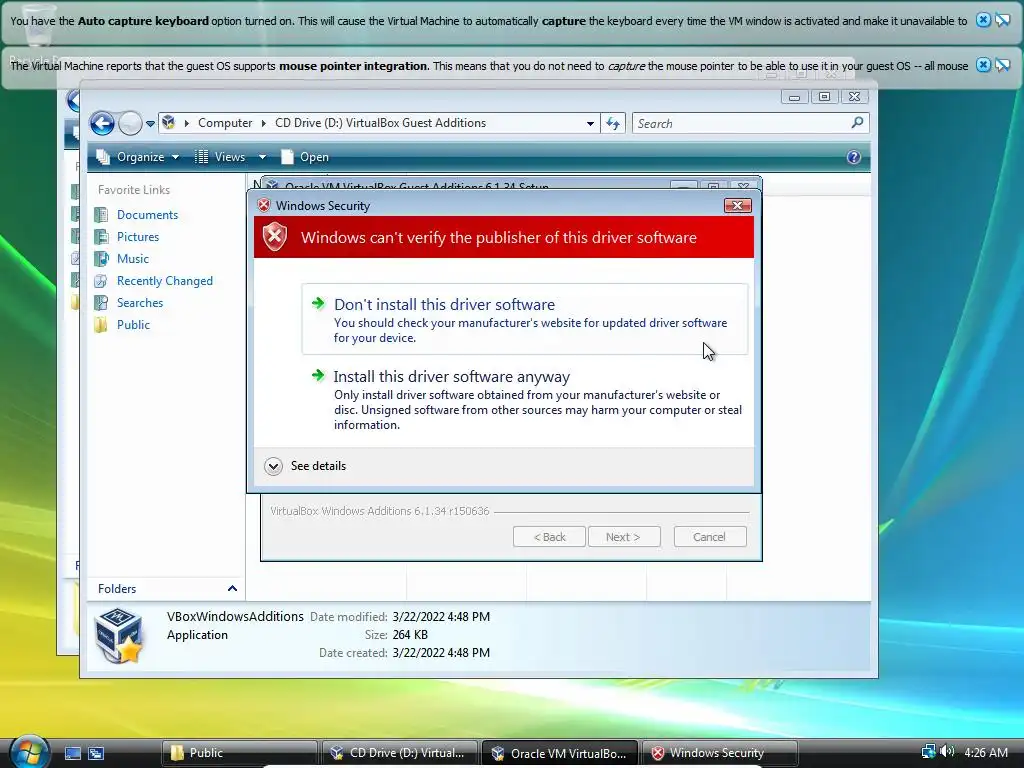Click Switch between windows quick launch icon
The height and width of the screenshot is (768, 1024).
96,754
